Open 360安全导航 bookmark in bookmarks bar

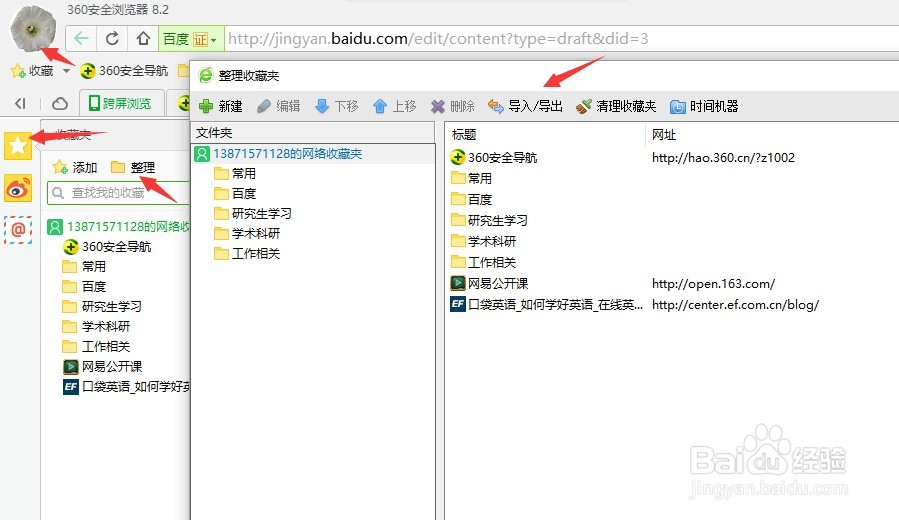(x=124, y=71)
